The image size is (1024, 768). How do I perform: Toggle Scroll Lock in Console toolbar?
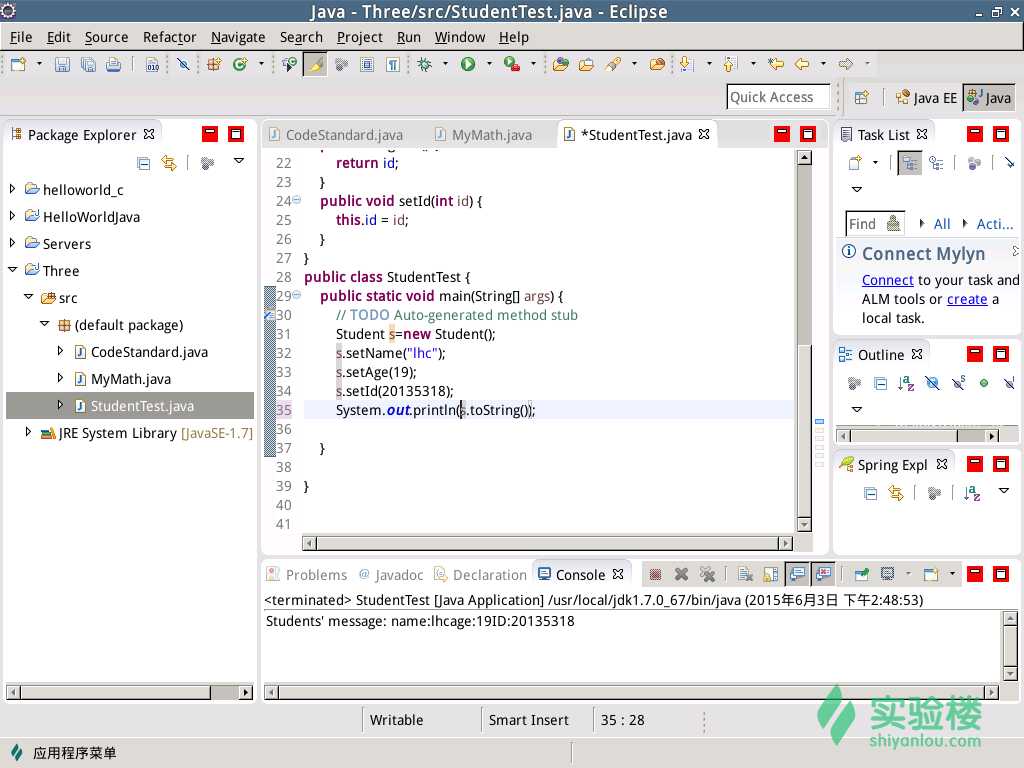(x=771, y=574)
